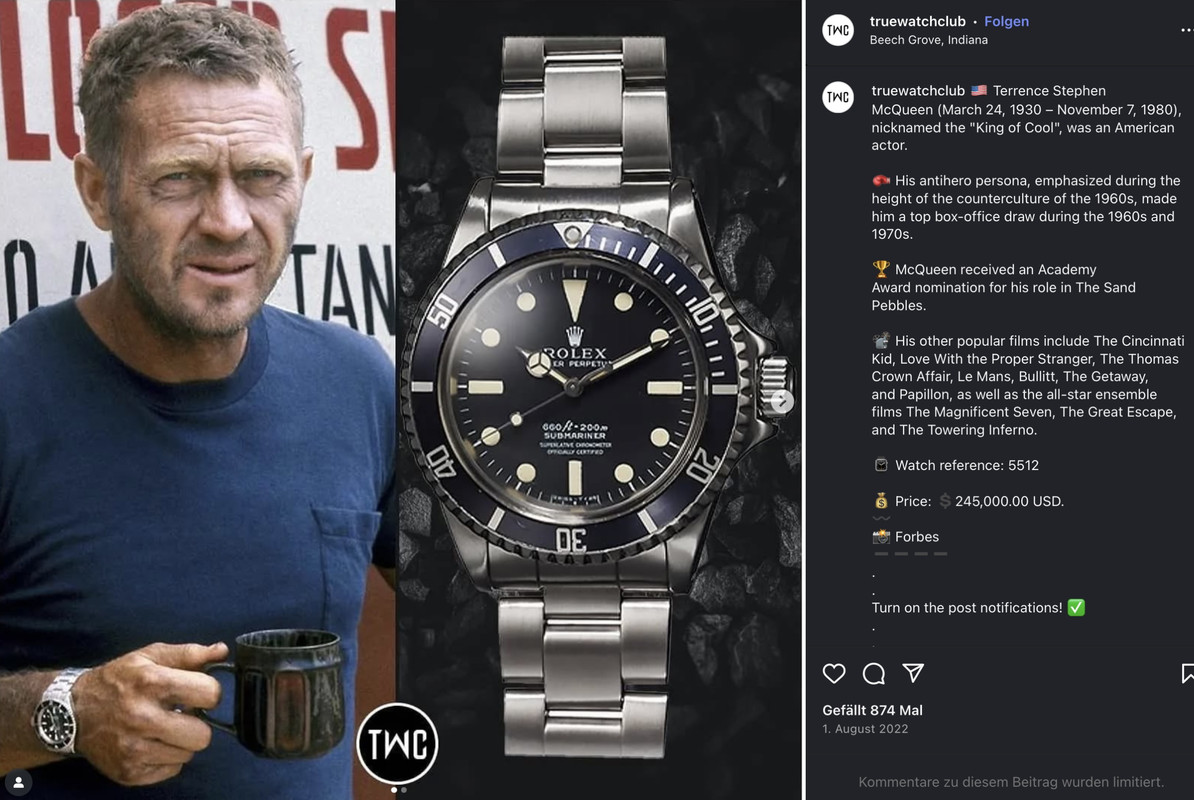Open the Beech Grove, Indiana location
The width and height of the screenshot is (1194, 800).
click(928, 40)
